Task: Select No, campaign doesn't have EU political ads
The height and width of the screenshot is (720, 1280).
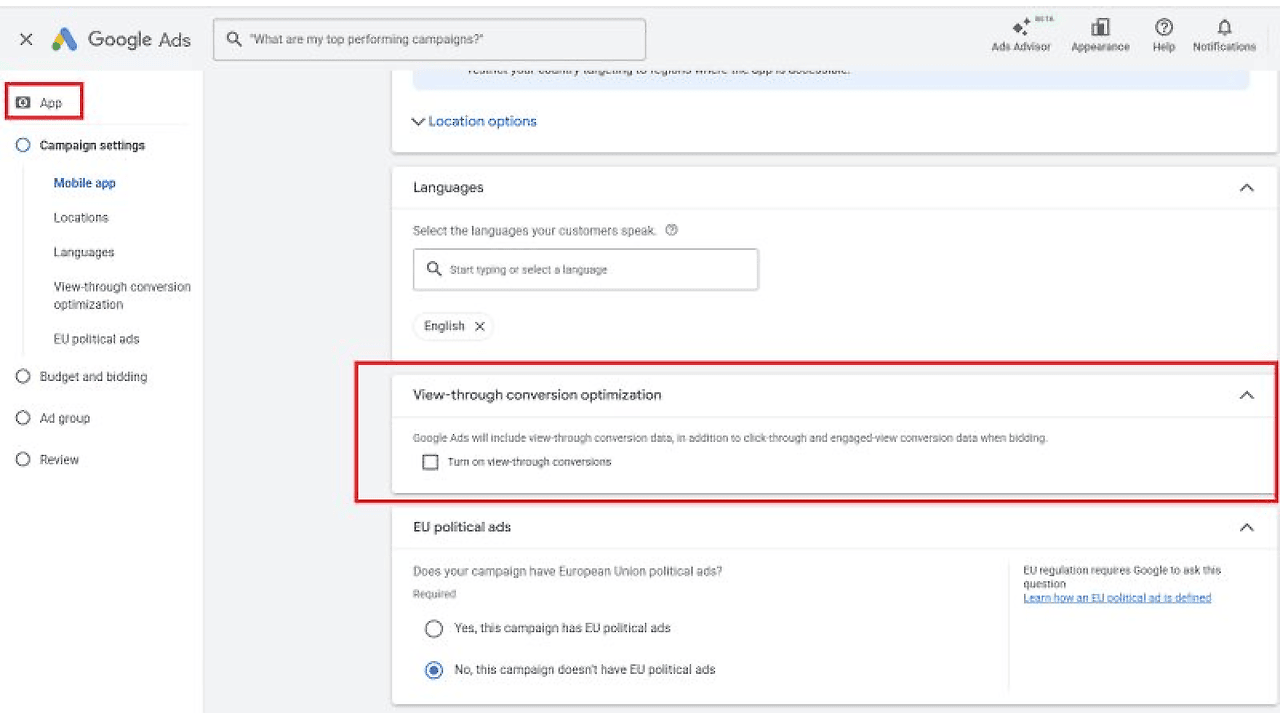Action: tap(434, 670)
